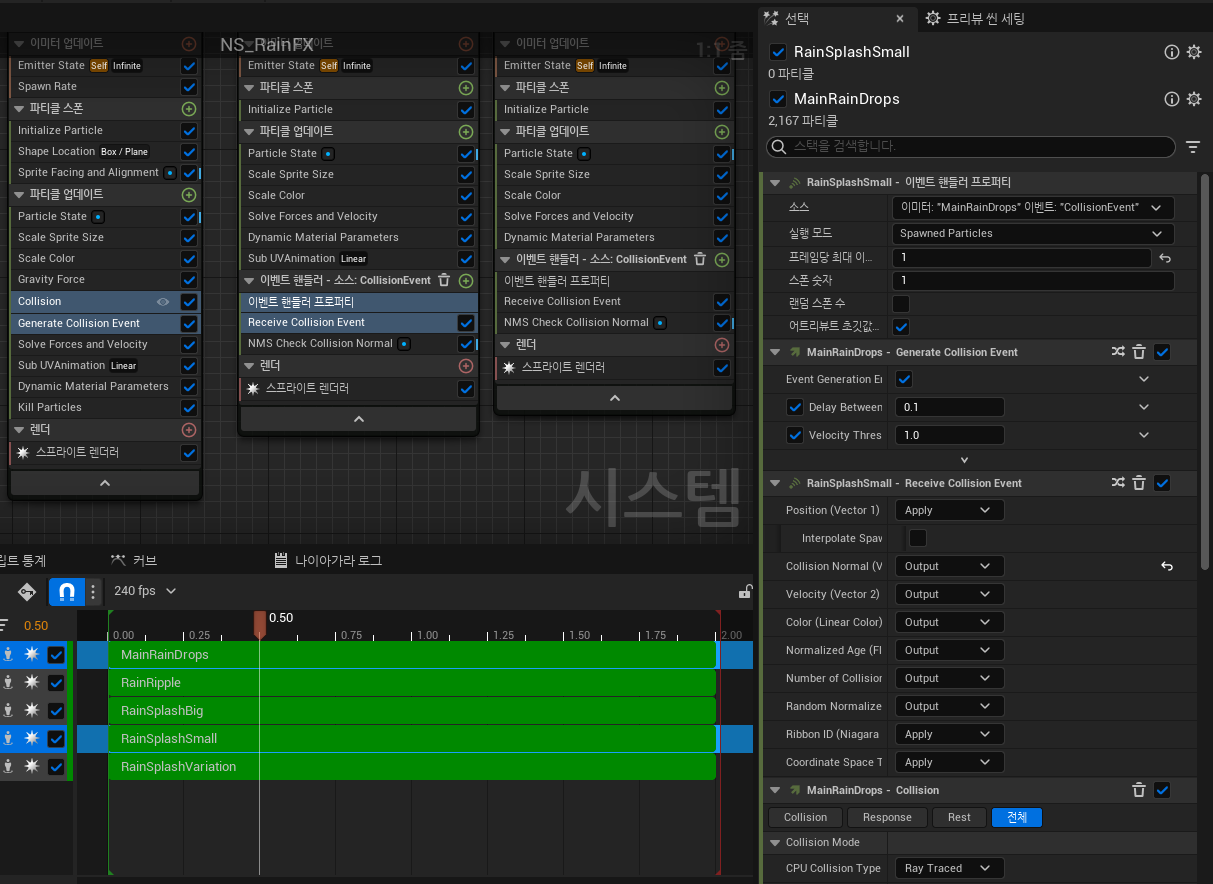Filter properties by Rest button
The width and height of the screenshot is (1213, 884).
959,817
